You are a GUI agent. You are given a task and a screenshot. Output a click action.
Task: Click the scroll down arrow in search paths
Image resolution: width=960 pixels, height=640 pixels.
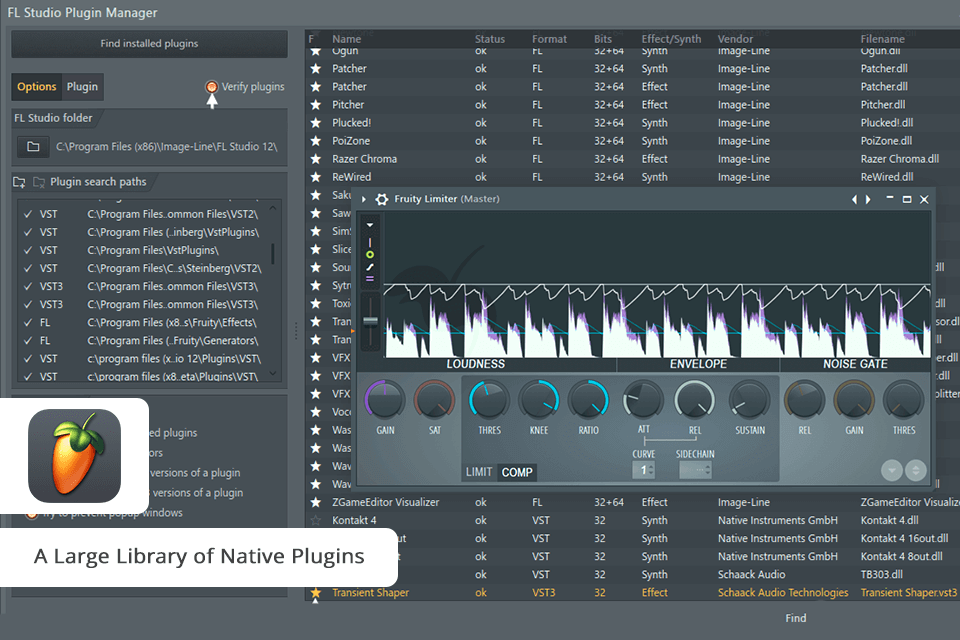(273, 373)
